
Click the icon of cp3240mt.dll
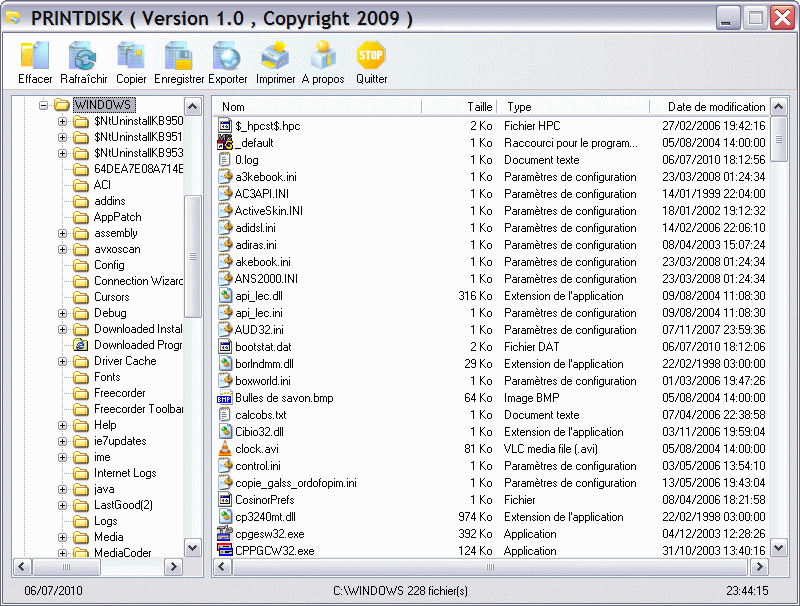(225, 517)
